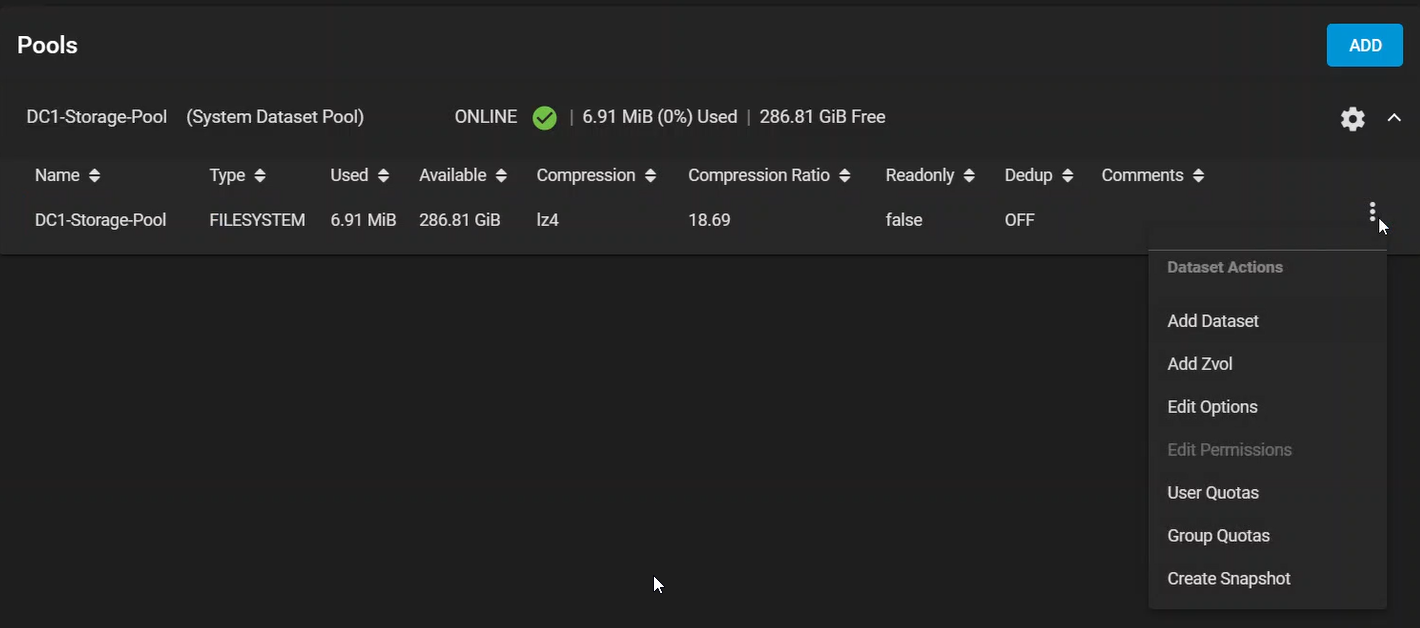Click the three-dot dataset actions icon

point(1372,212)
